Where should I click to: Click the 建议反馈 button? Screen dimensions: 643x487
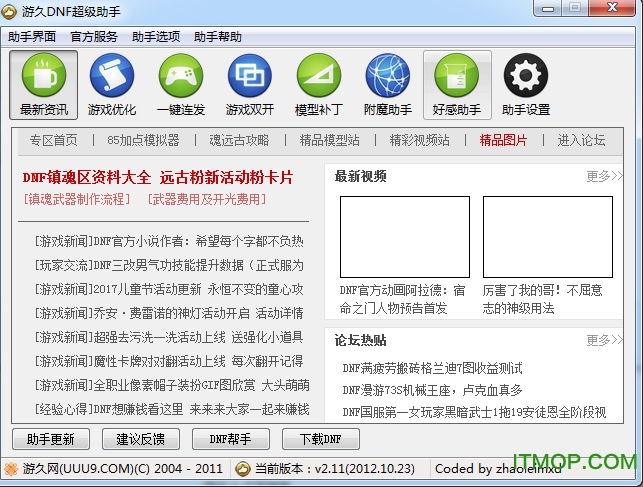(x=141, y=439)
